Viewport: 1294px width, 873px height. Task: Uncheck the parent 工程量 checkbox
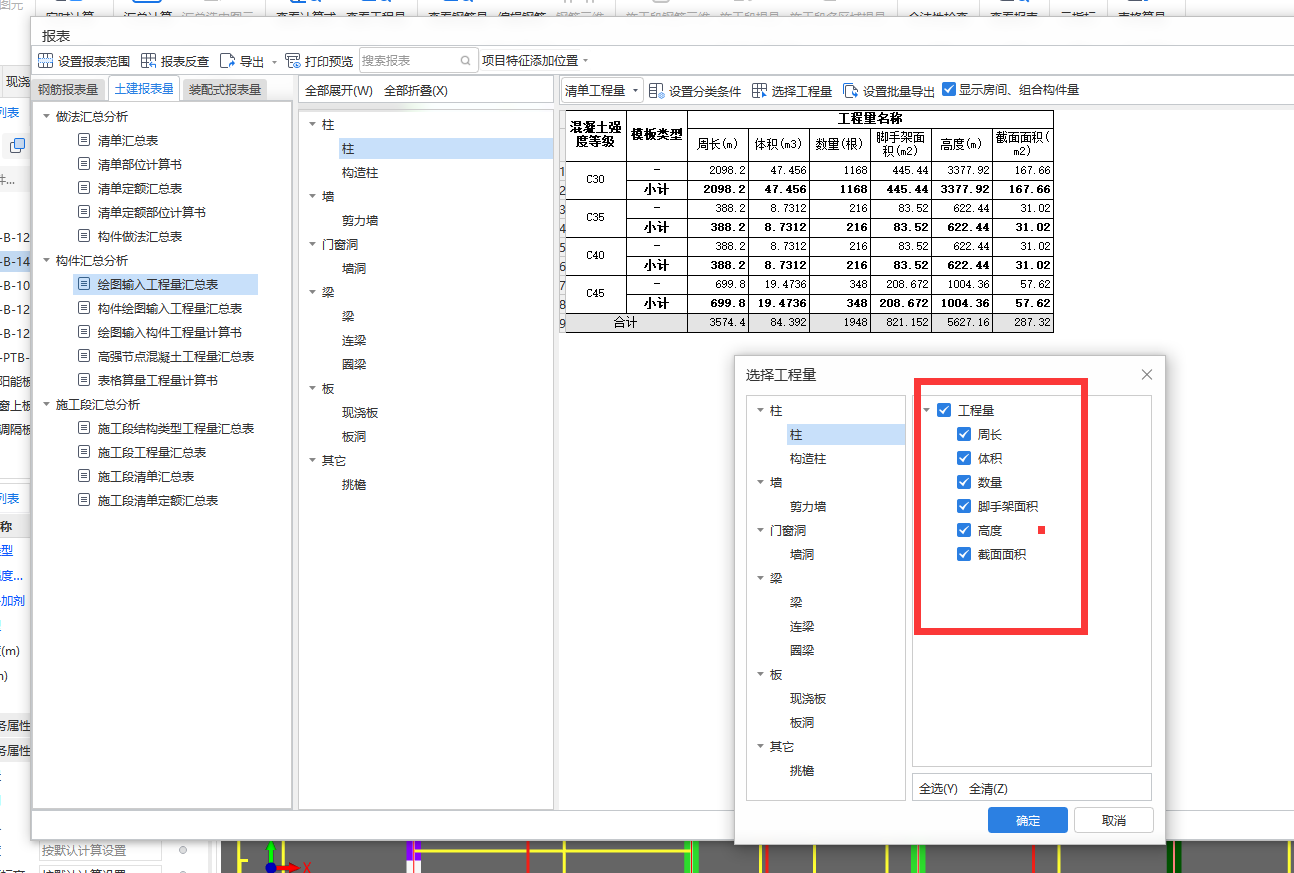(x=944, y=410)
